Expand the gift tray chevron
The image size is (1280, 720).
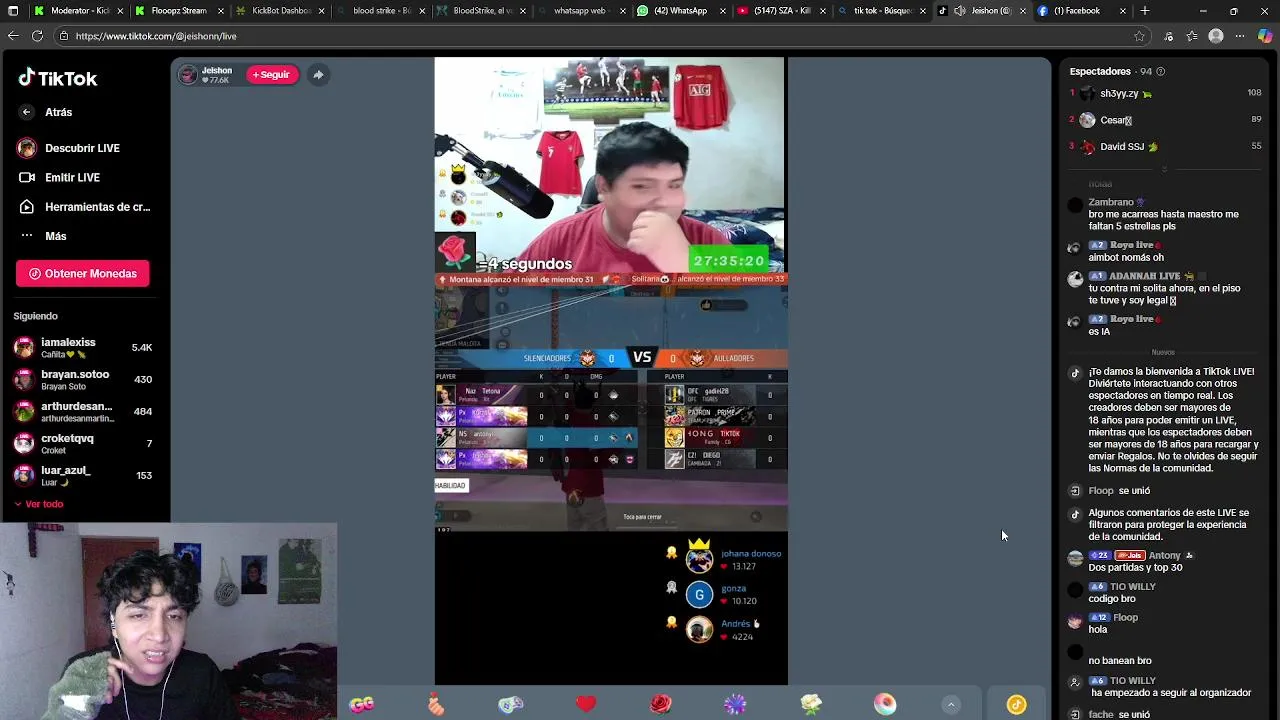click(951, 704)
